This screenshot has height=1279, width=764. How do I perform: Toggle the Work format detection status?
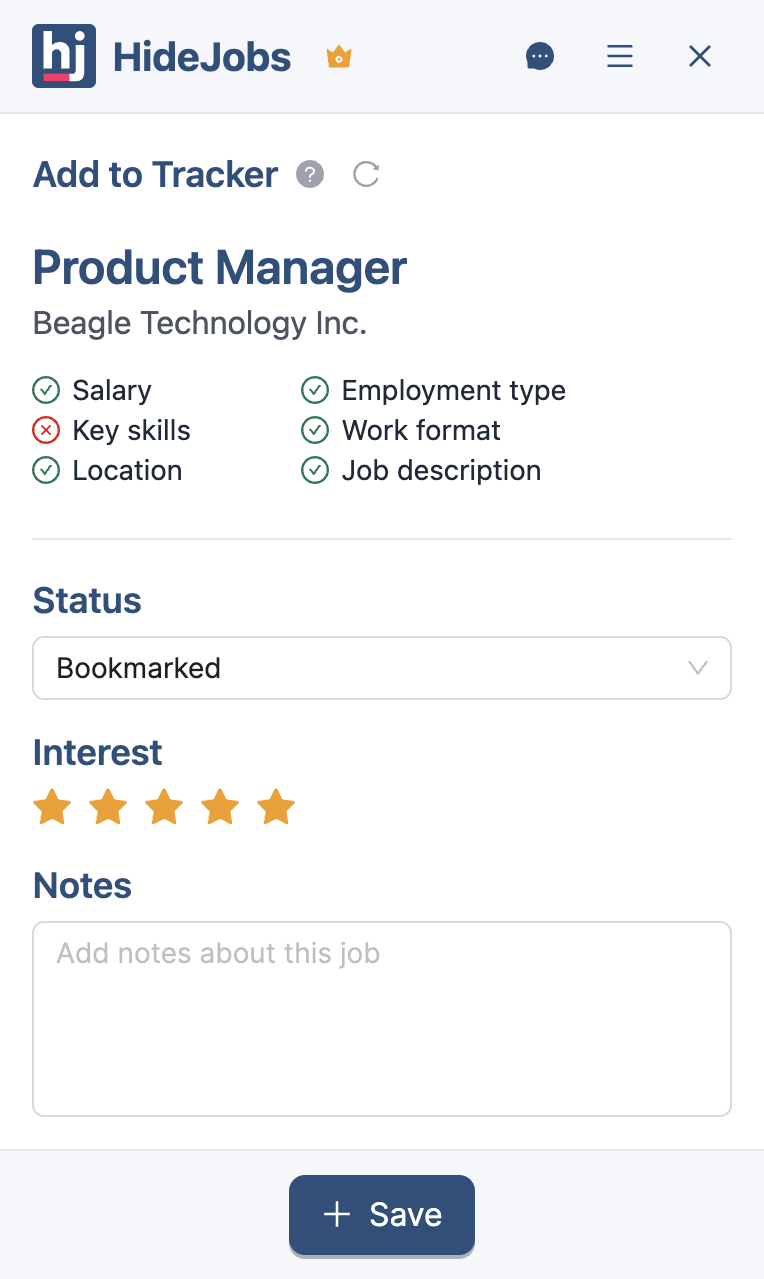pos(315,430)
